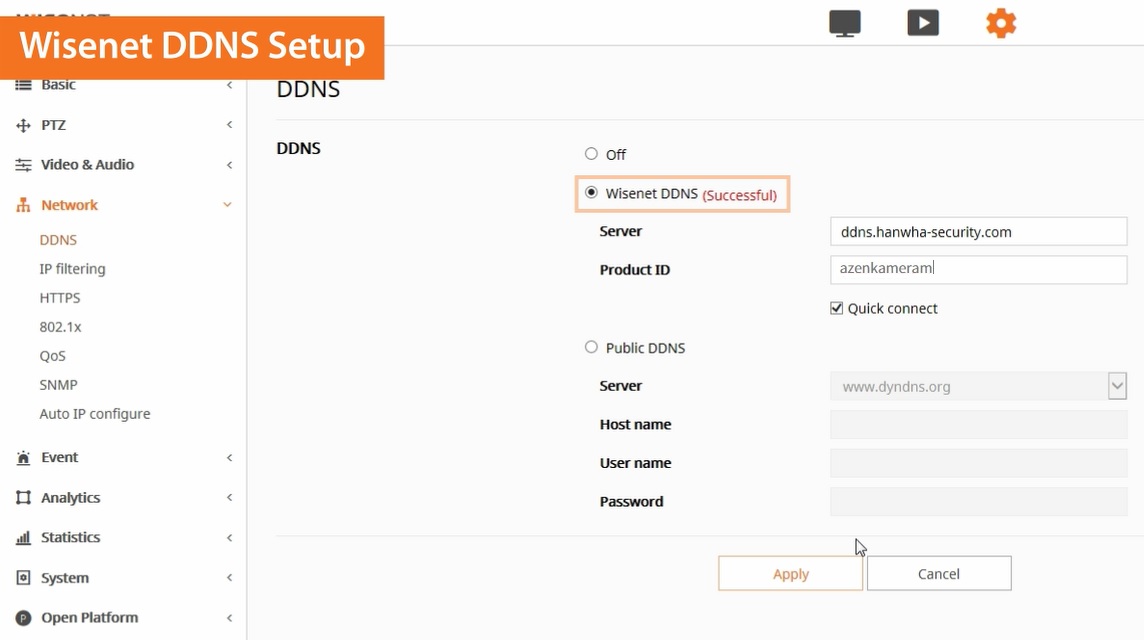
Task: Expand the System menu chevron
Action: 229,578
